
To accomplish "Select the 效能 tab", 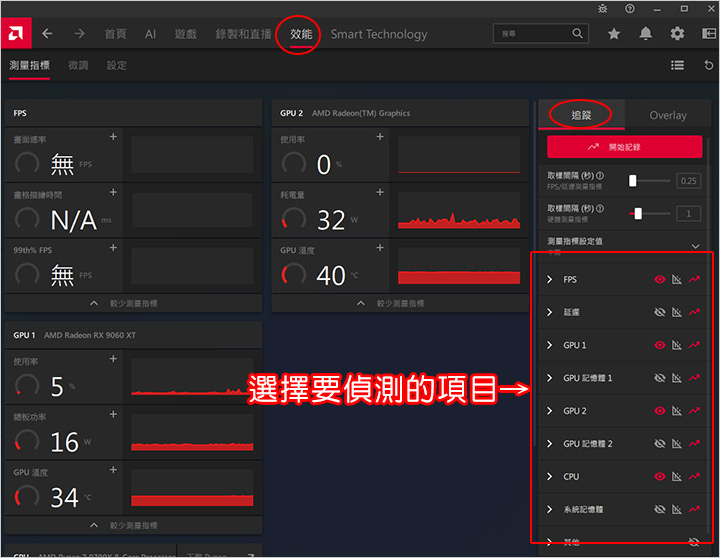I will click(x=301, y=34).
